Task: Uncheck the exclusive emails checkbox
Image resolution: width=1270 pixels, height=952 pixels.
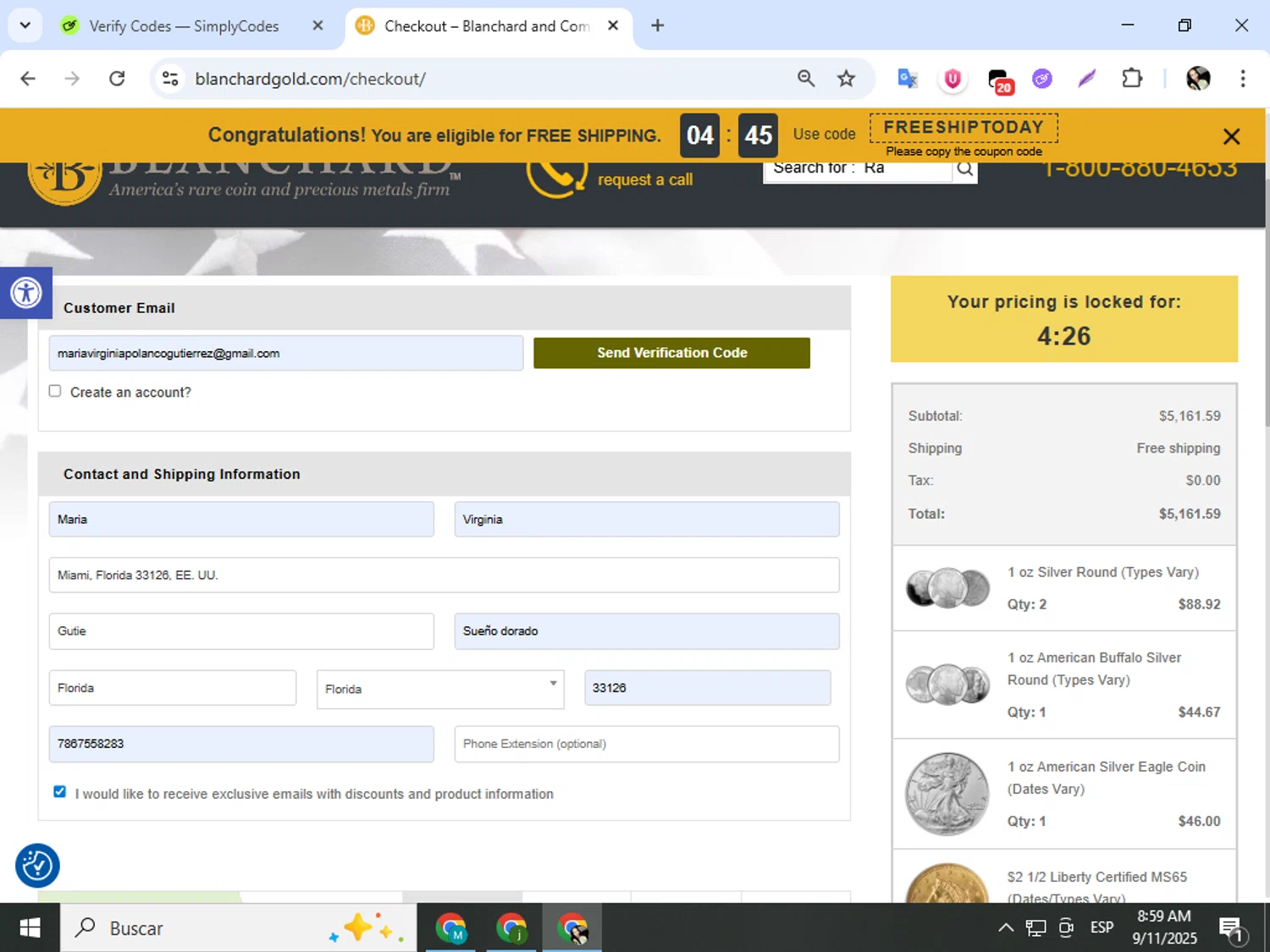Action: coord(59,792)
